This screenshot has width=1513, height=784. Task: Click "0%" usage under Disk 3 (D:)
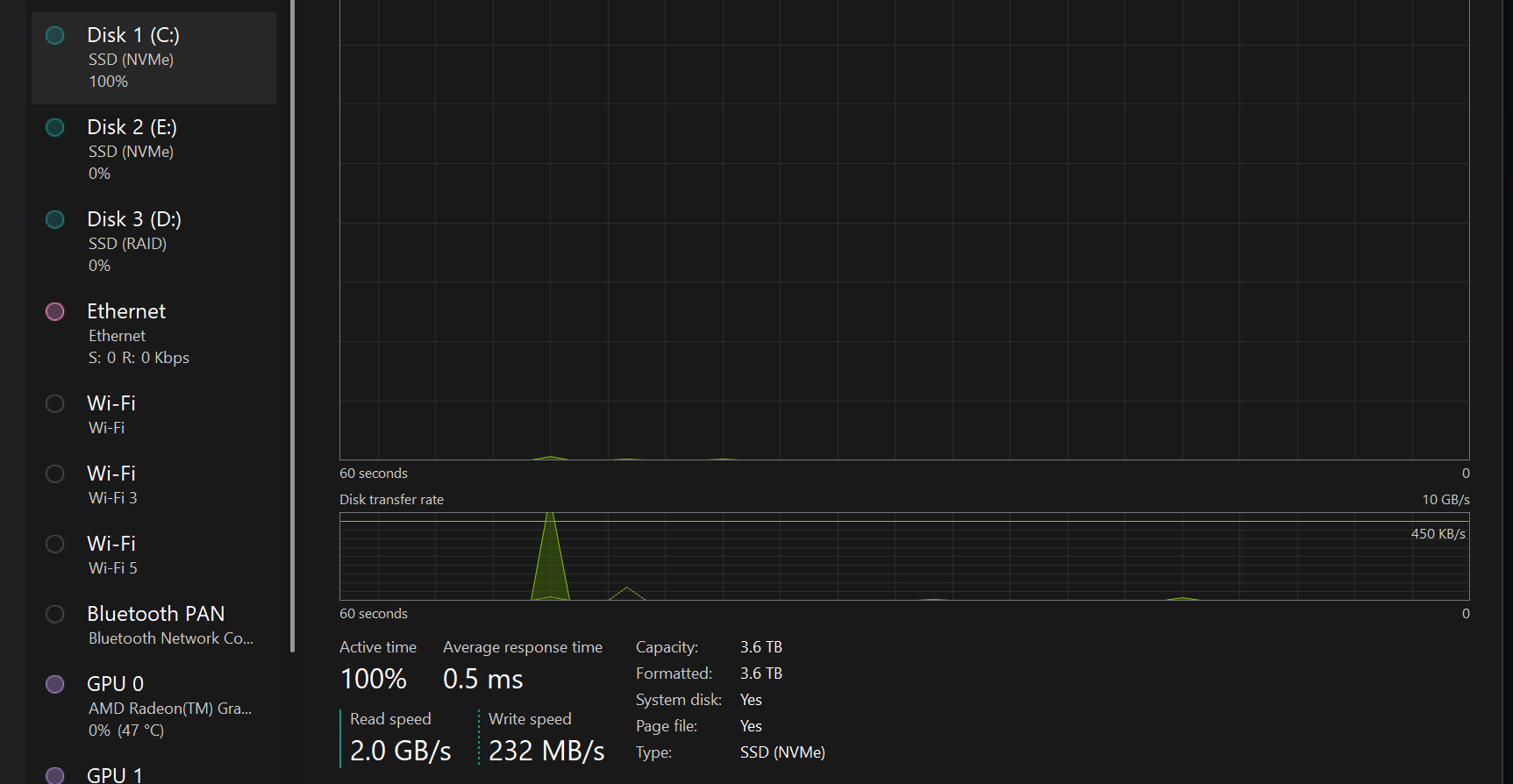point(99,266)
